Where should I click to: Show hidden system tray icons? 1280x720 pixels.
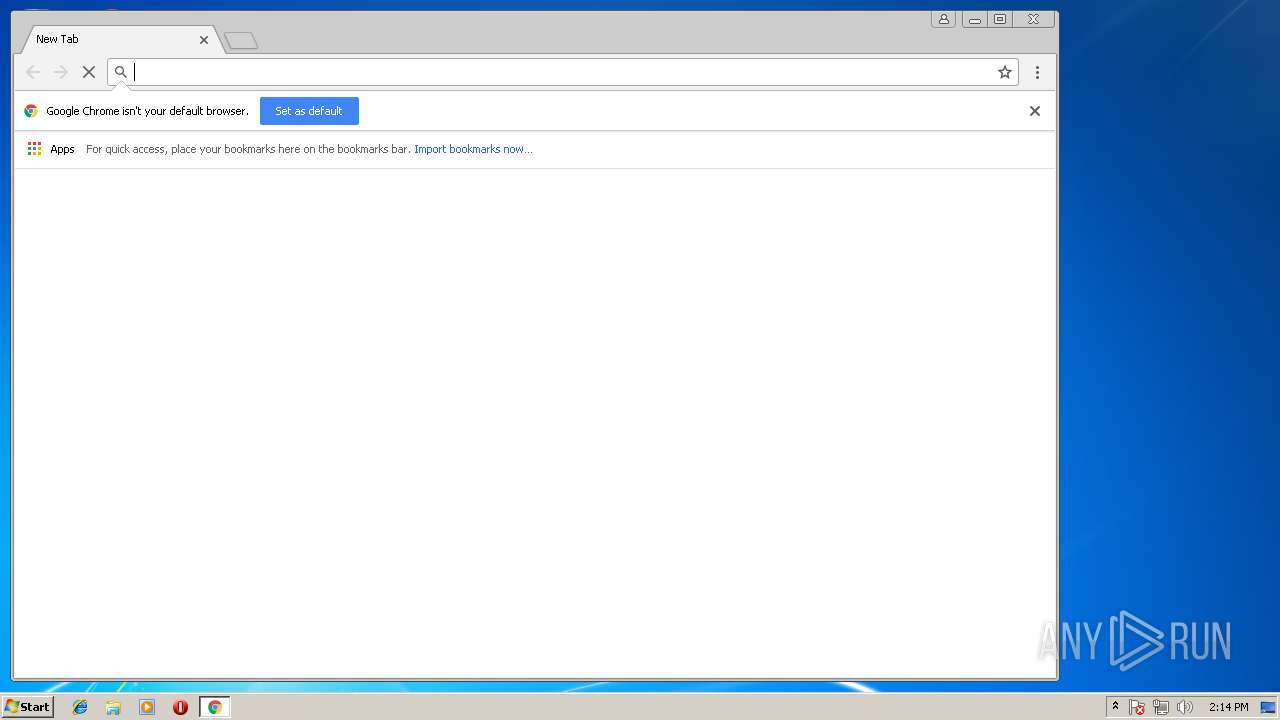(x=1115, y=707)
